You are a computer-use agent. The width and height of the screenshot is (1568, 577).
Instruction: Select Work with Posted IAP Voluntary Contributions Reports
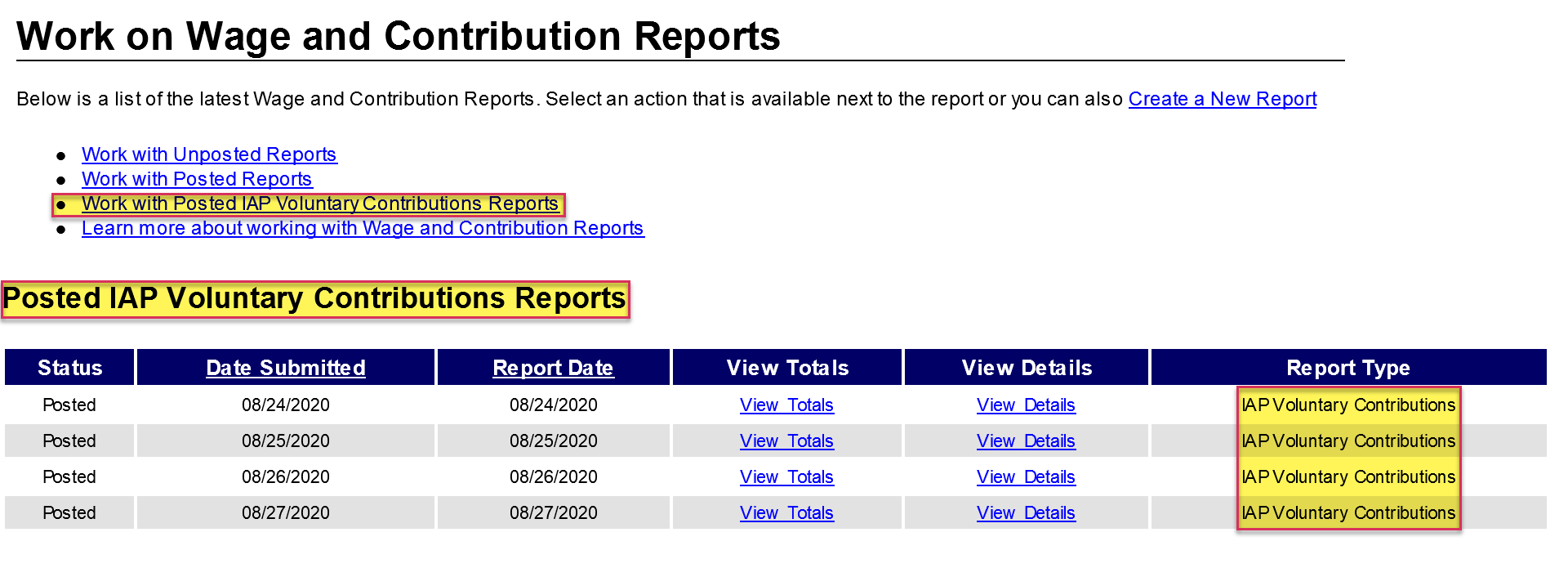pyautogui.click(x=319, y=204)
